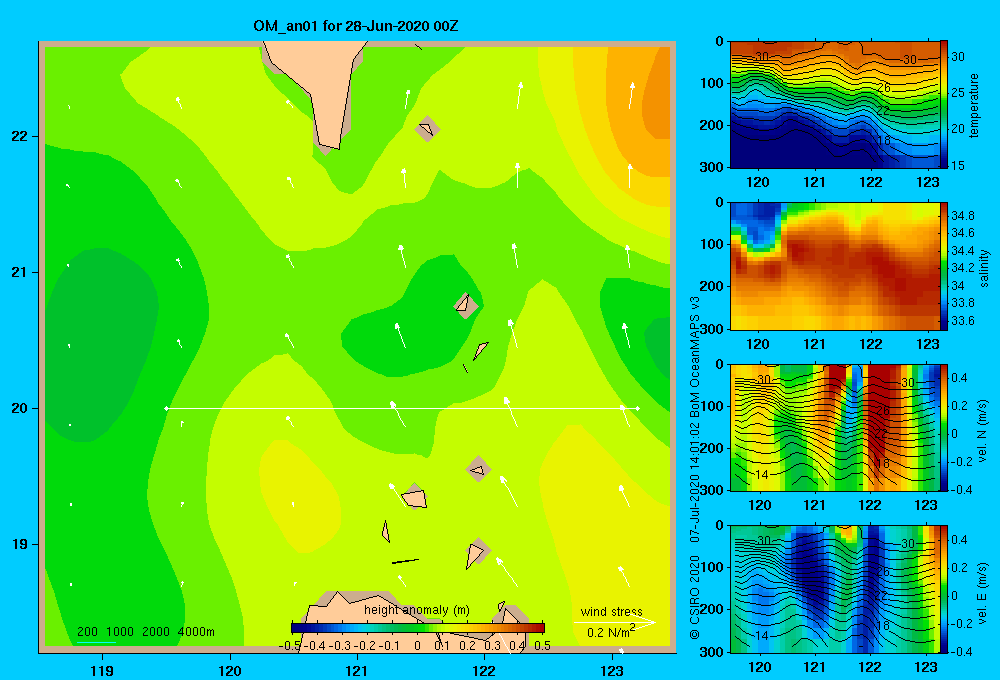Click the 'vel. E (m/s)' label
Viewport: 1000px width, 680px height.
tap(982, 593)
